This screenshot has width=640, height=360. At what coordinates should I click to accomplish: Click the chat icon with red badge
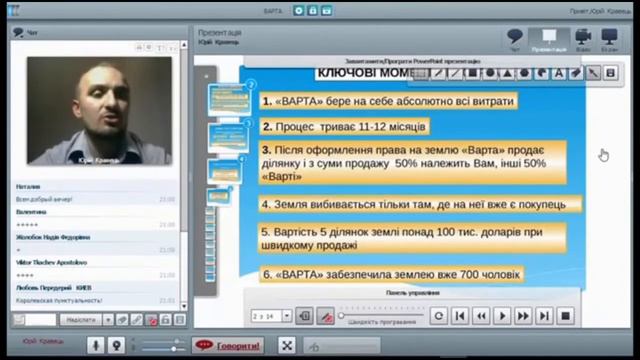click(x=151, y=320)
